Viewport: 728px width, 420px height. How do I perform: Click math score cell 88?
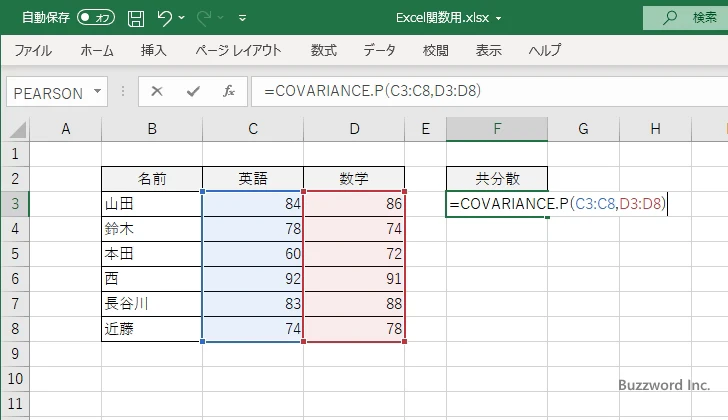pyautogui.click(x=354, y=304)
